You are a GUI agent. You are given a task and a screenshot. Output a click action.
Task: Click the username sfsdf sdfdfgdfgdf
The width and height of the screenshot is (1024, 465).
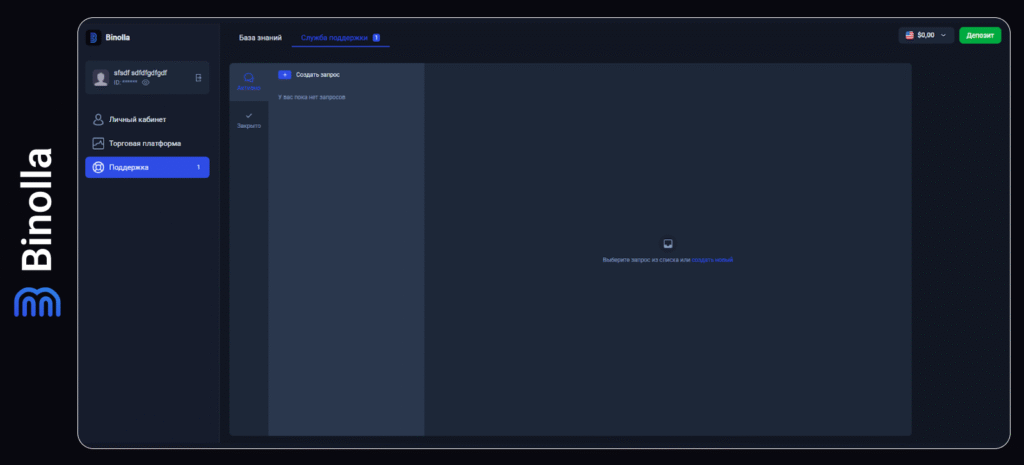tap(141, 72)
